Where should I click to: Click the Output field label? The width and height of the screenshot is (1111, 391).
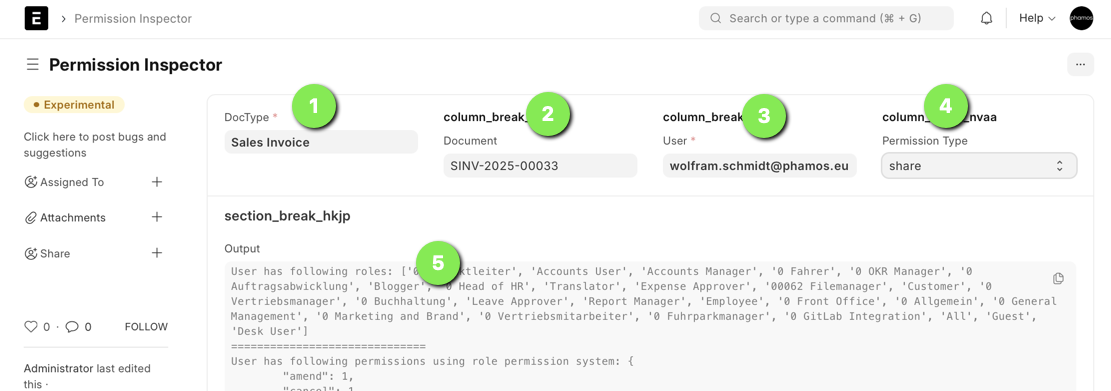click(x=242, y=249)
